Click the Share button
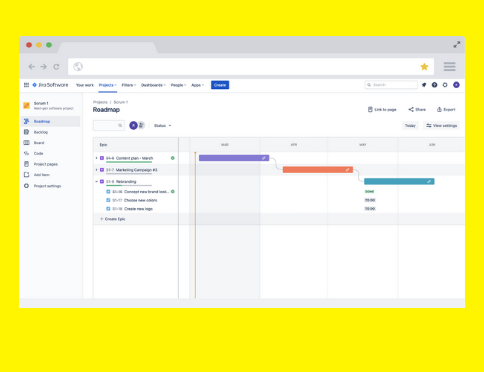This screenshot has height=372, width=484. pyautogui.click(x=417, y=109)
